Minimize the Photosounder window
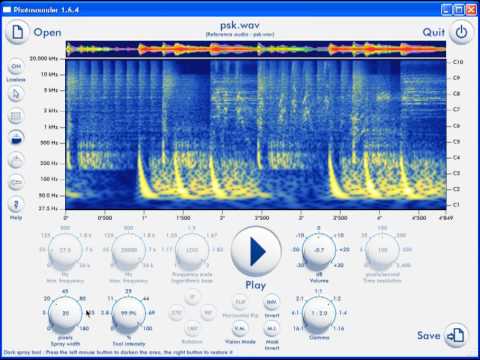 (447, 10)
